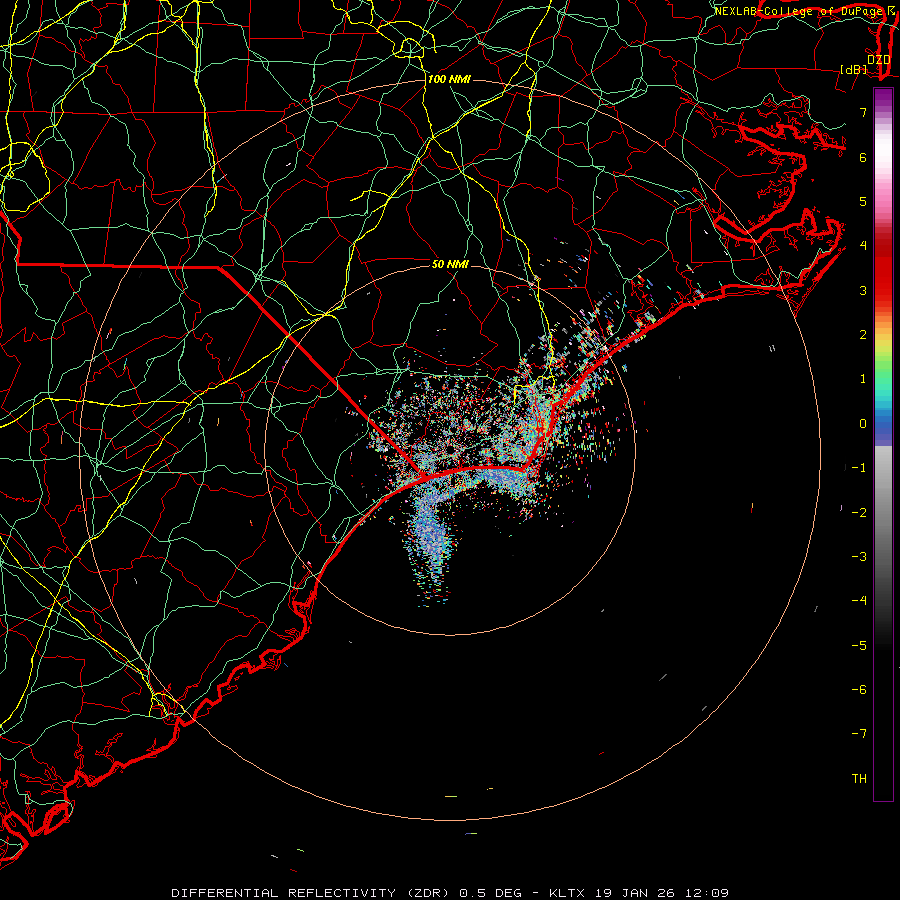The width and height of the screenshot is (900, 900).
Task: Click the 3 dB value on color scale
Action: point(863,290)
